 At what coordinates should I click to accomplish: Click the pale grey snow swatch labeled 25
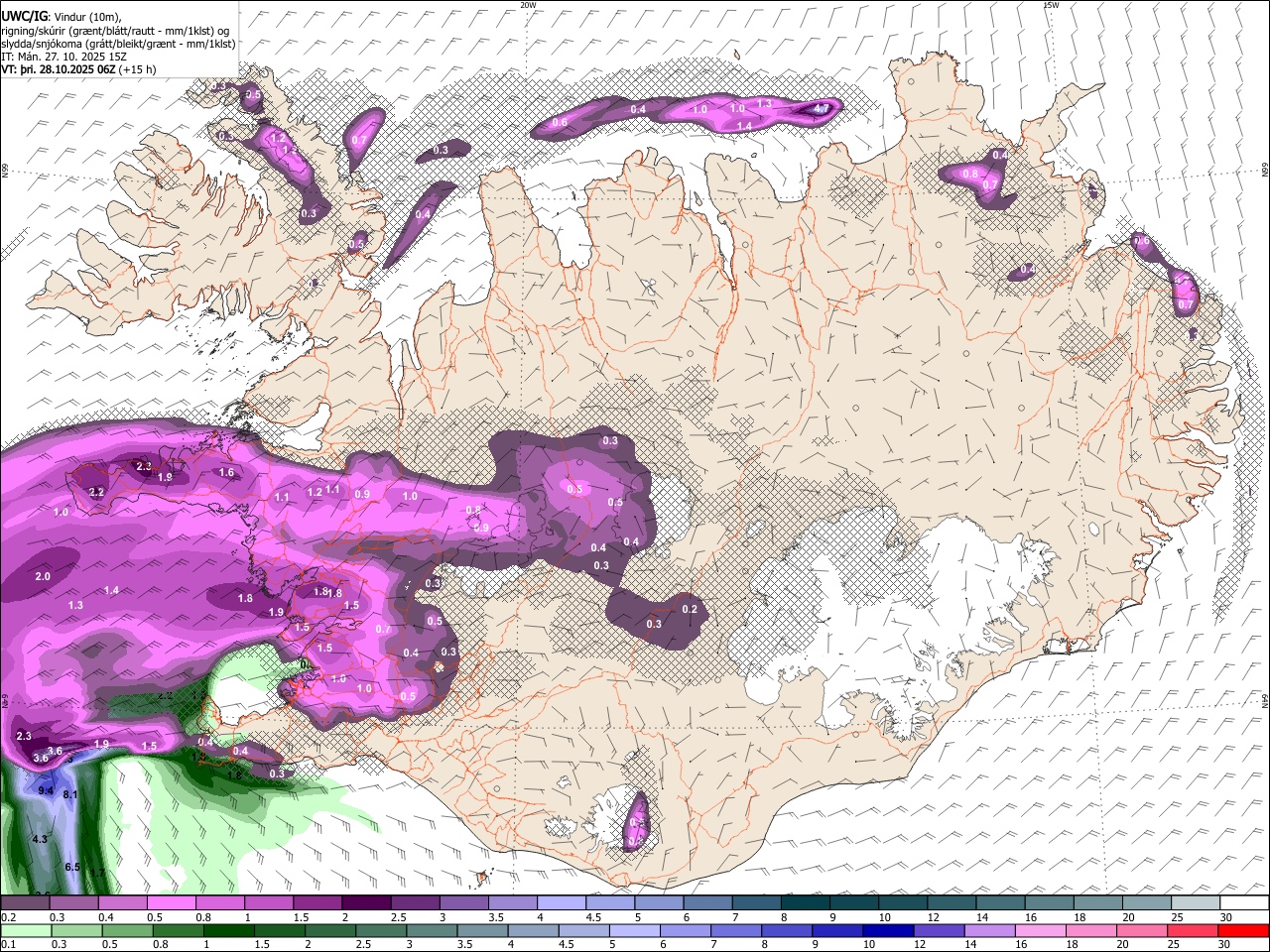click(1196, 903)
